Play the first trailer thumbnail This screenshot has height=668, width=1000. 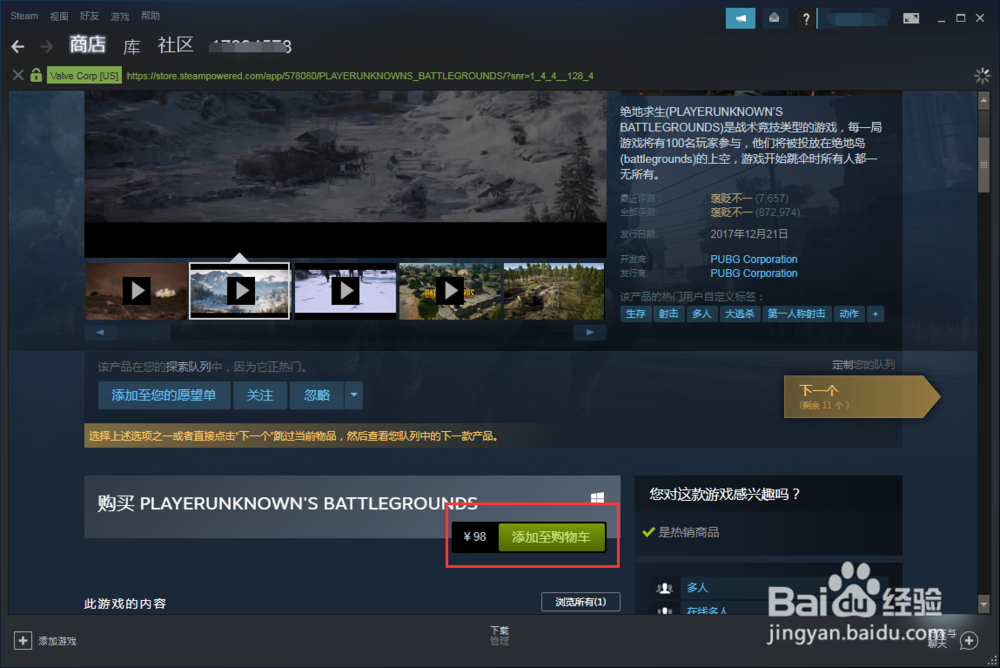pyautogui.click(x=136, y=291)
